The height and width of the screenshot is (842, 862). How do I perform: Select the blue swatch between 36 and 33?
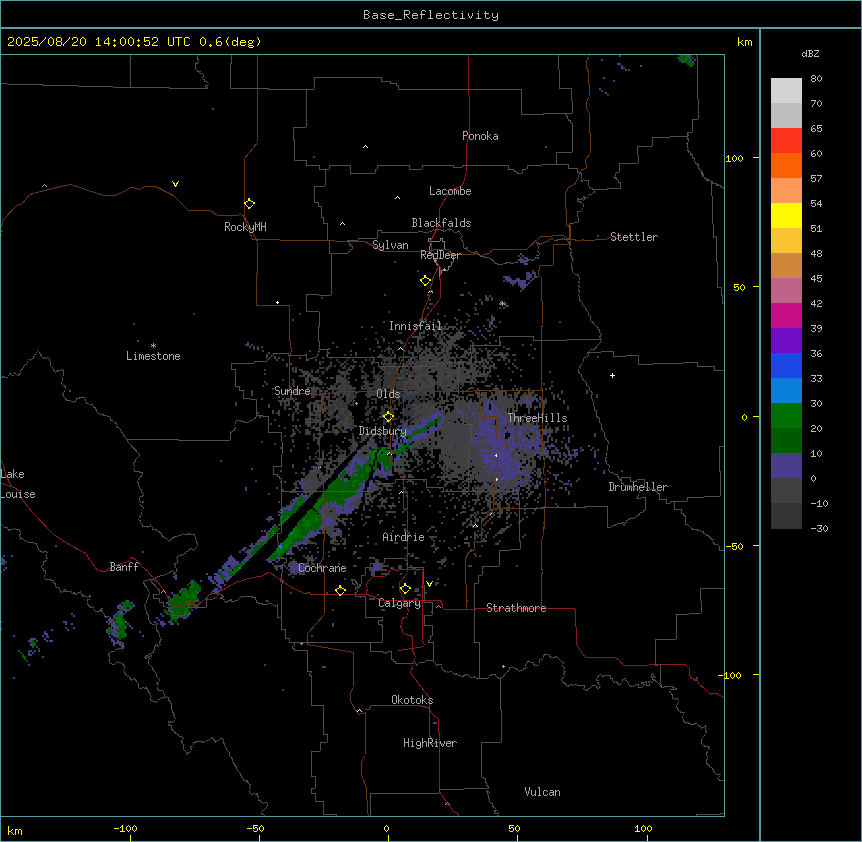[x=786, y=366]
